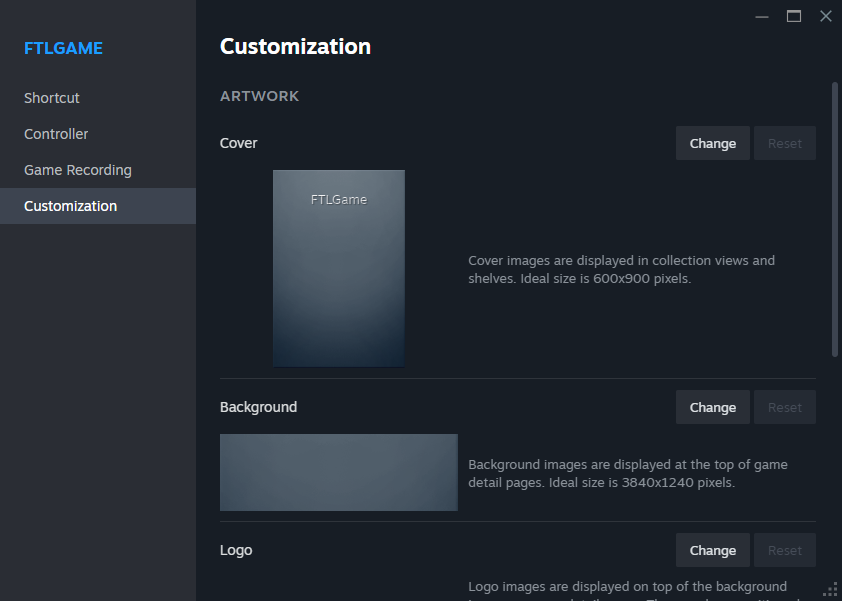Click the FTLGAME title in sidebar

tap(63, 48)
